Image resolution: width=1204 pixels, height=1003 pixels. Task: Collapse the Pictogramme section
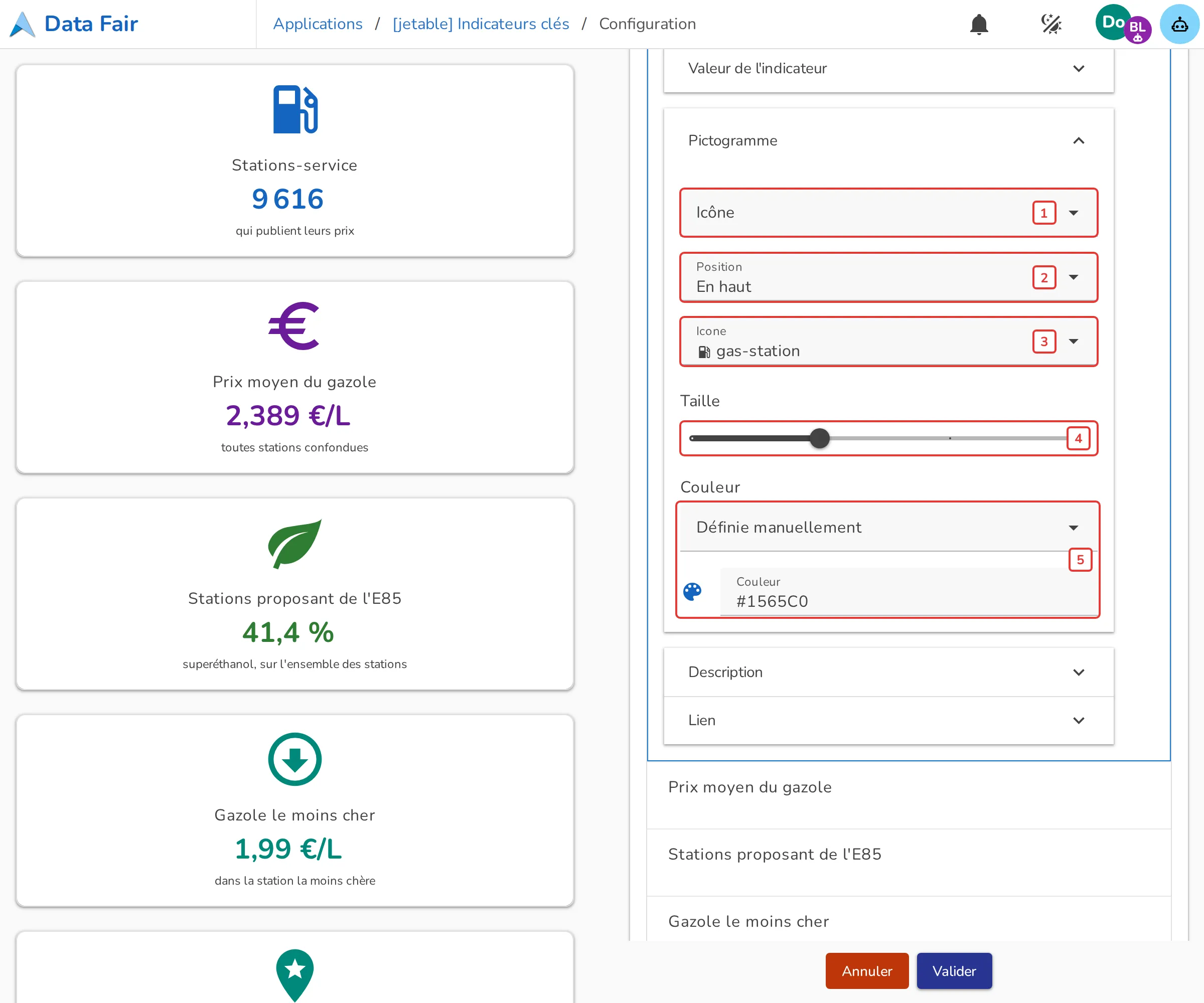tap(888, 140)
